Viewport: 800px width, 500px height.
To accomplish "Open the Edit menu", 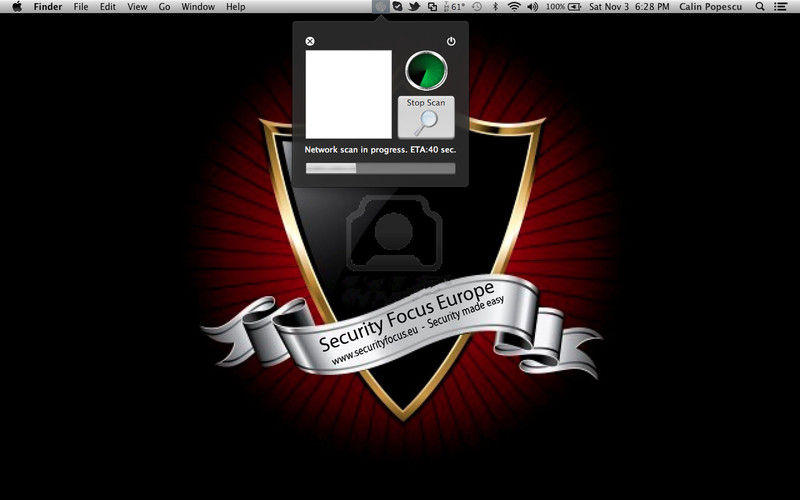I will tap(107, 7).
